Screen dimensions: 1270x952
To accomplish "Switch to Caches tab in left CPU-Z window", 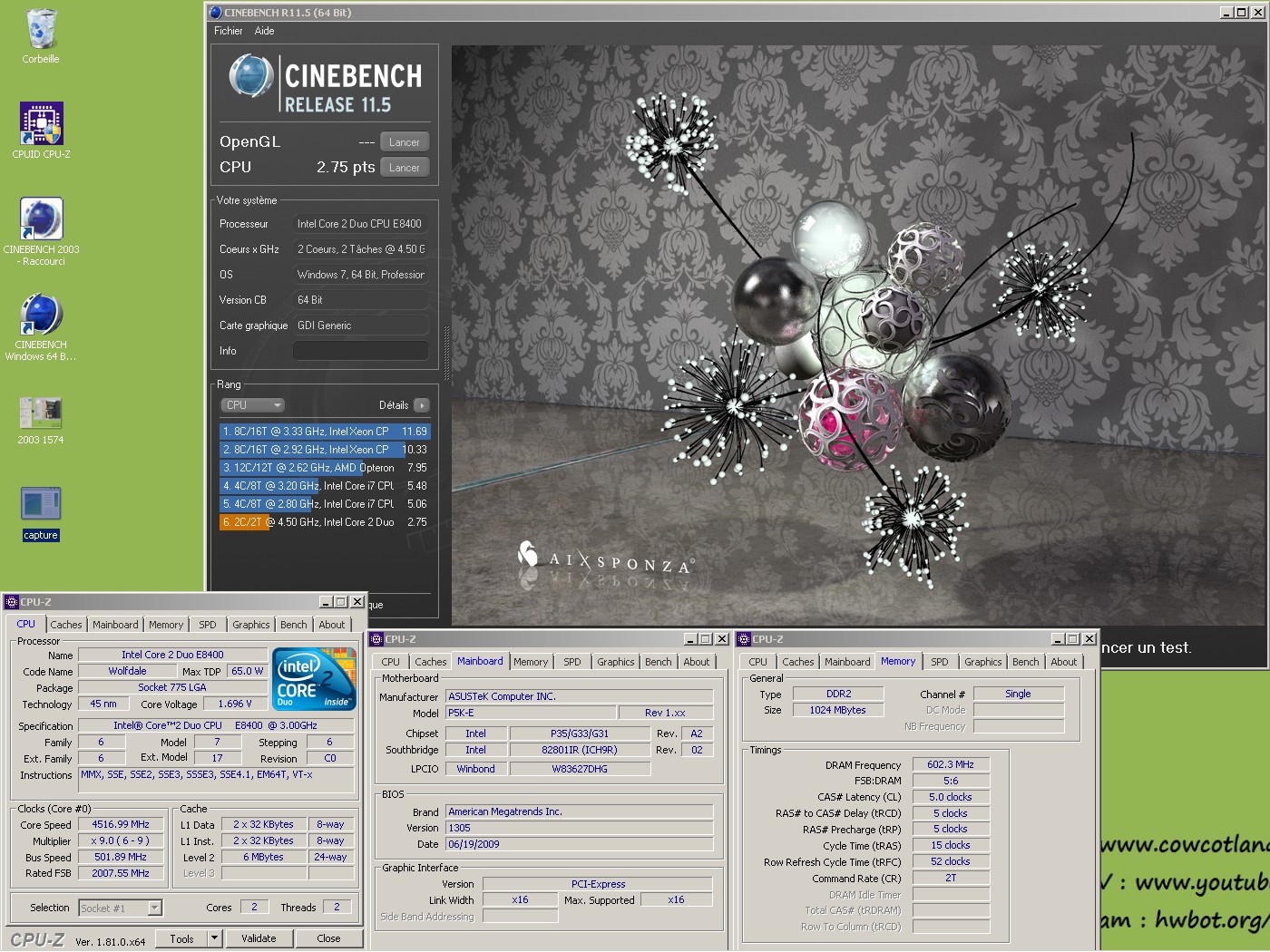I will 65,625.
